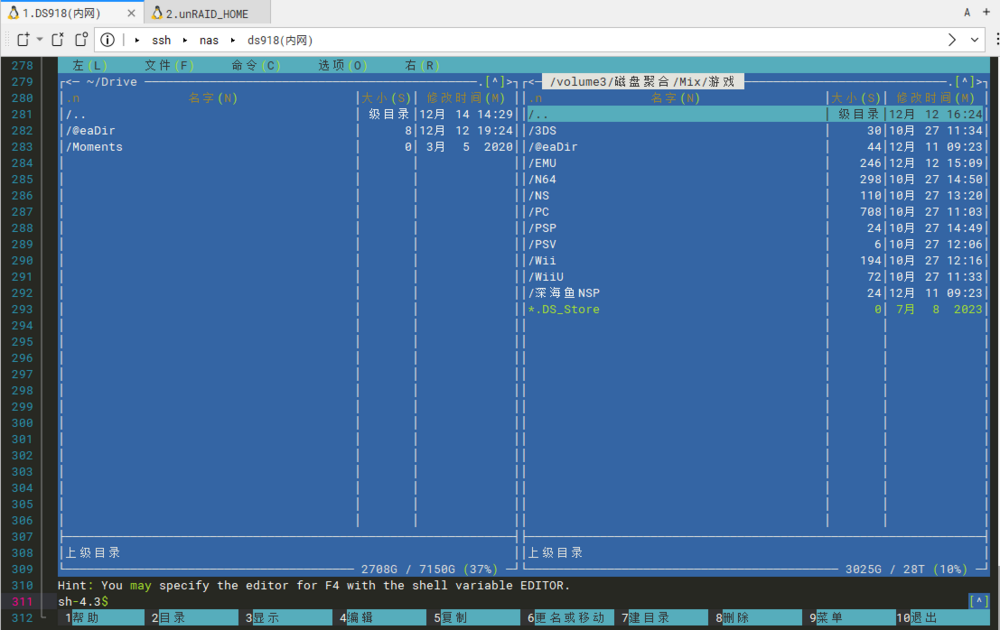Click the right panel '<-' back arrow
1000x630 pixels.
pyautogui.click(x=534, y=82)
